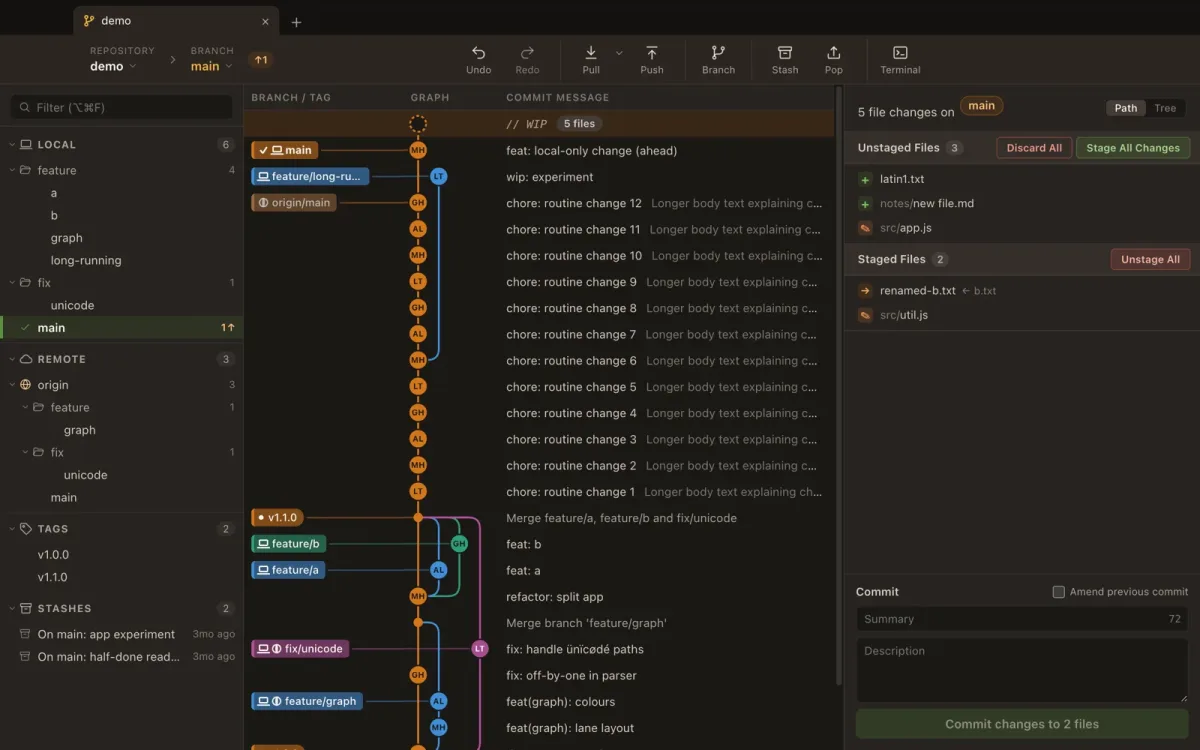Click the added icon beside notes/new file.md
This screenshot has height=750, width=1200.
pyautogui.click(x=865, y=204)
